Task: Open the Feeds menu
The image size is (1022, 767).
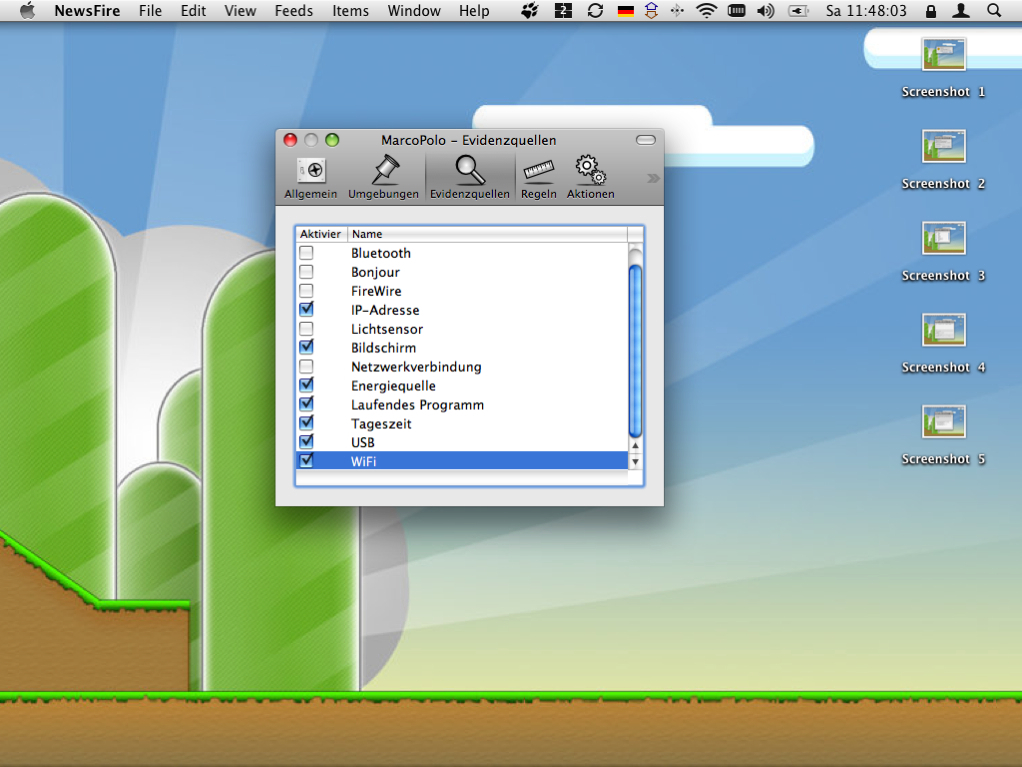Action: coord(293,10)
